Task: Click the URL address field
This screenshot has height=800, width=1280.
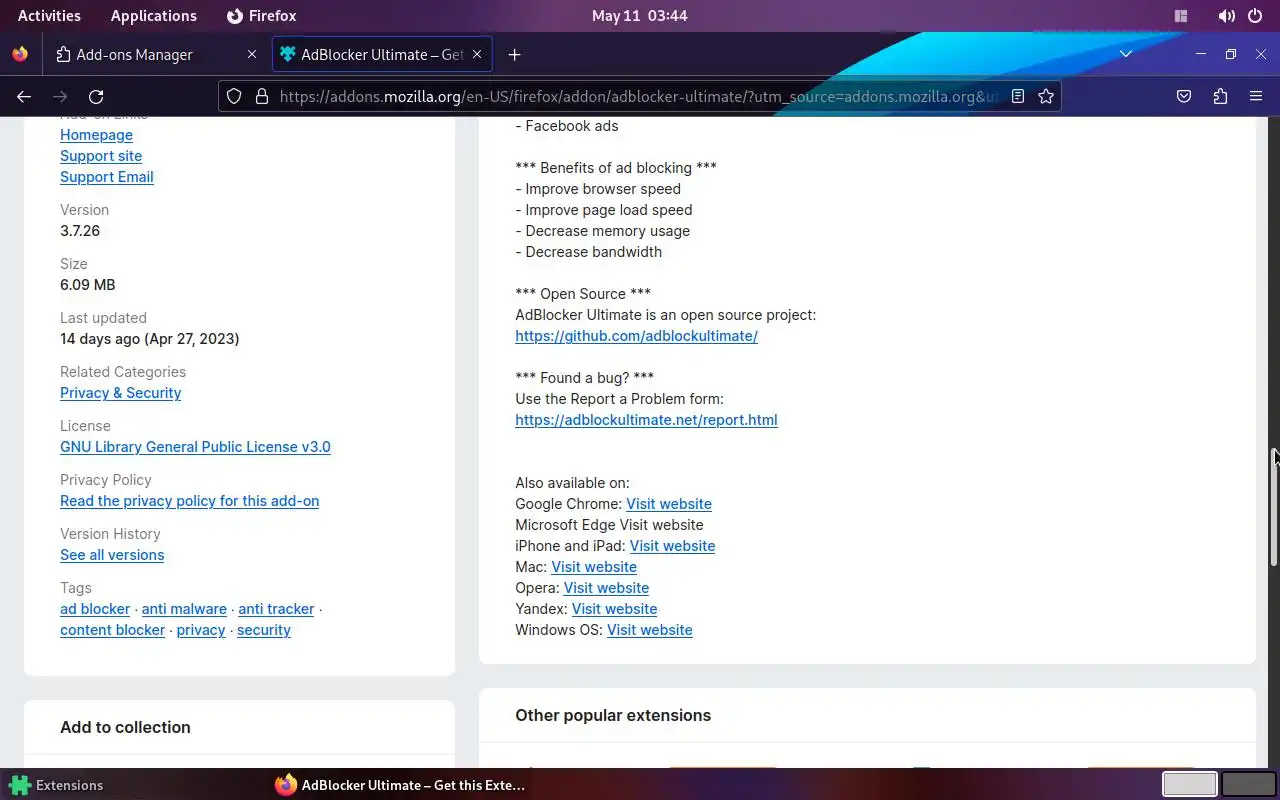Action: pos(639,96)
